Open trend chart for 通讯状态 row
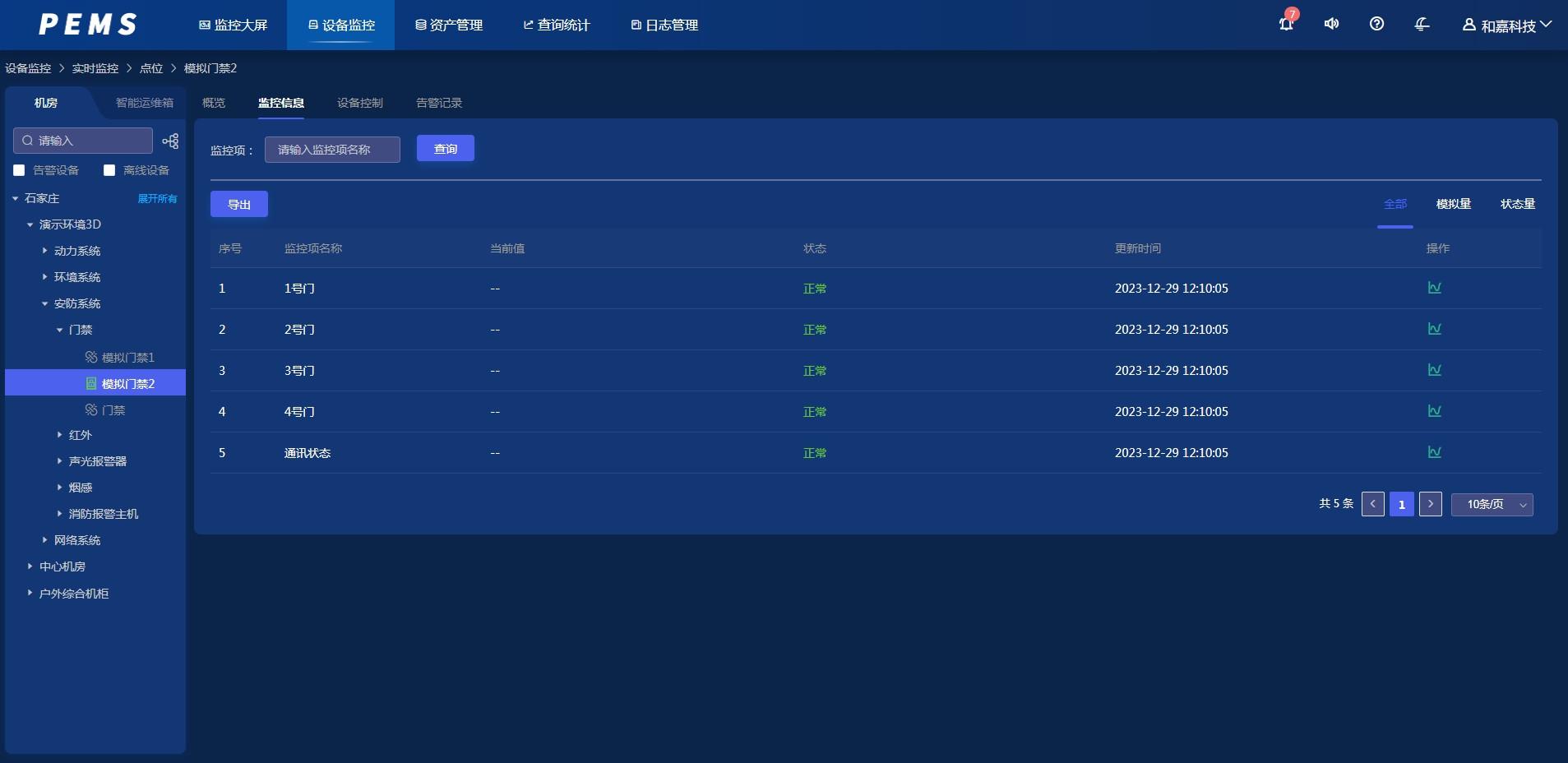 pos(1434,452)
